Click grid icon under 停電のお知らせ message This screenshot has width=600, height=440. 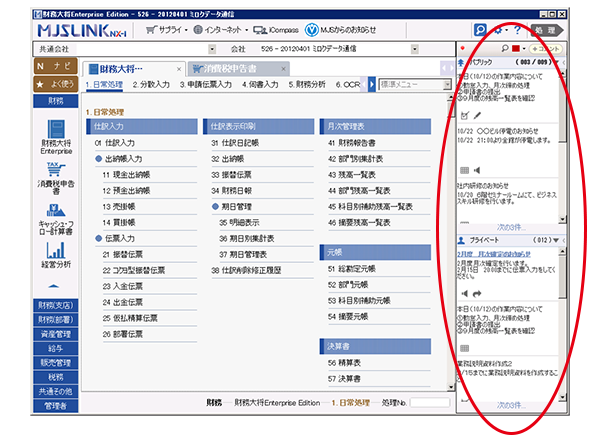click(x=464, y=170)
